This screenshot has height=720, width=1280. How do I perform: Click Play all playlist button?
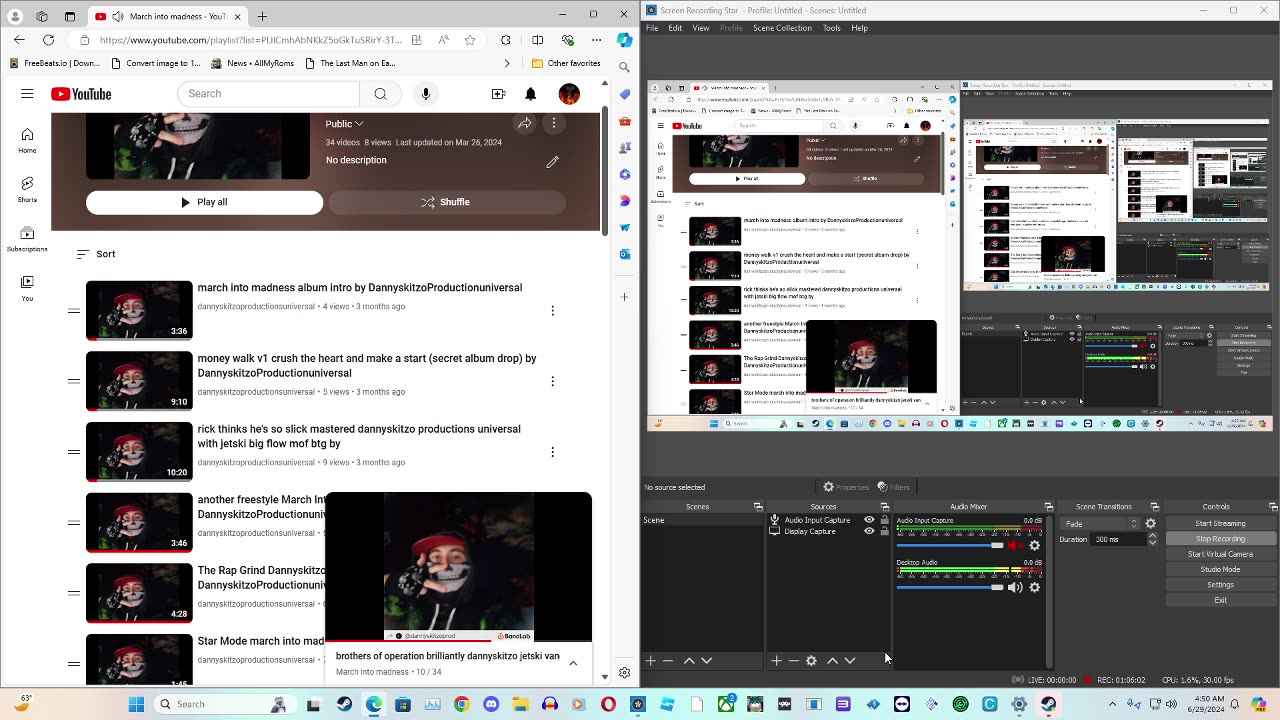point(204,202)
